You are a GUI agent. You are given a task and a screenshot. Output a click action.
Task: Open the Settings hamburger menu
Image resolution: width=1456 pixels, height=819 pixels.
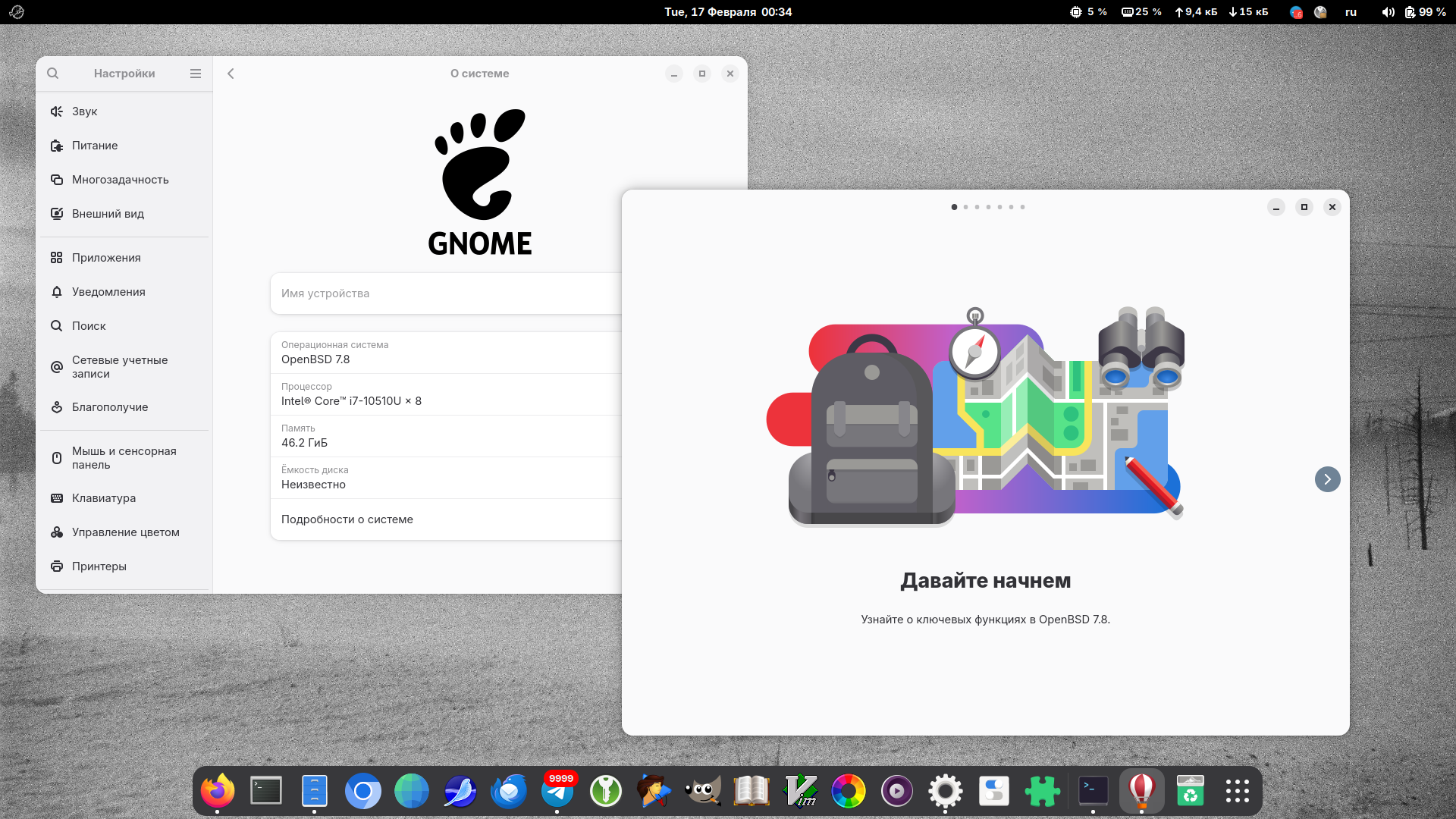click(196, 74)
